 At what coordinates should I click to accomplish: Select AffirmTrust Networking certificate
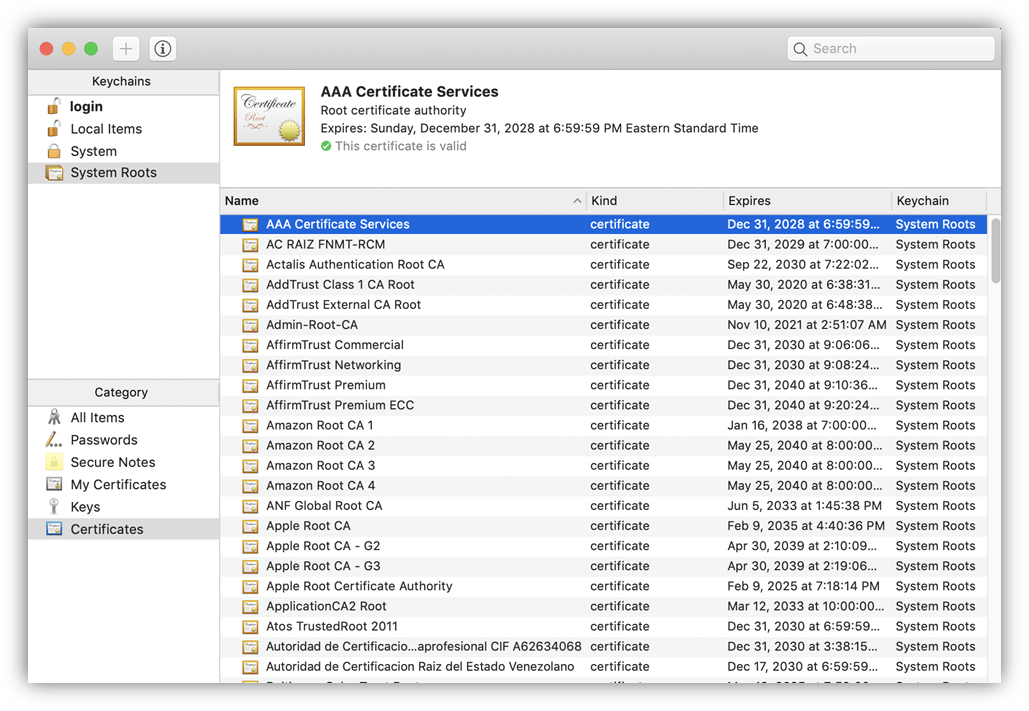(x=603, y=365)
